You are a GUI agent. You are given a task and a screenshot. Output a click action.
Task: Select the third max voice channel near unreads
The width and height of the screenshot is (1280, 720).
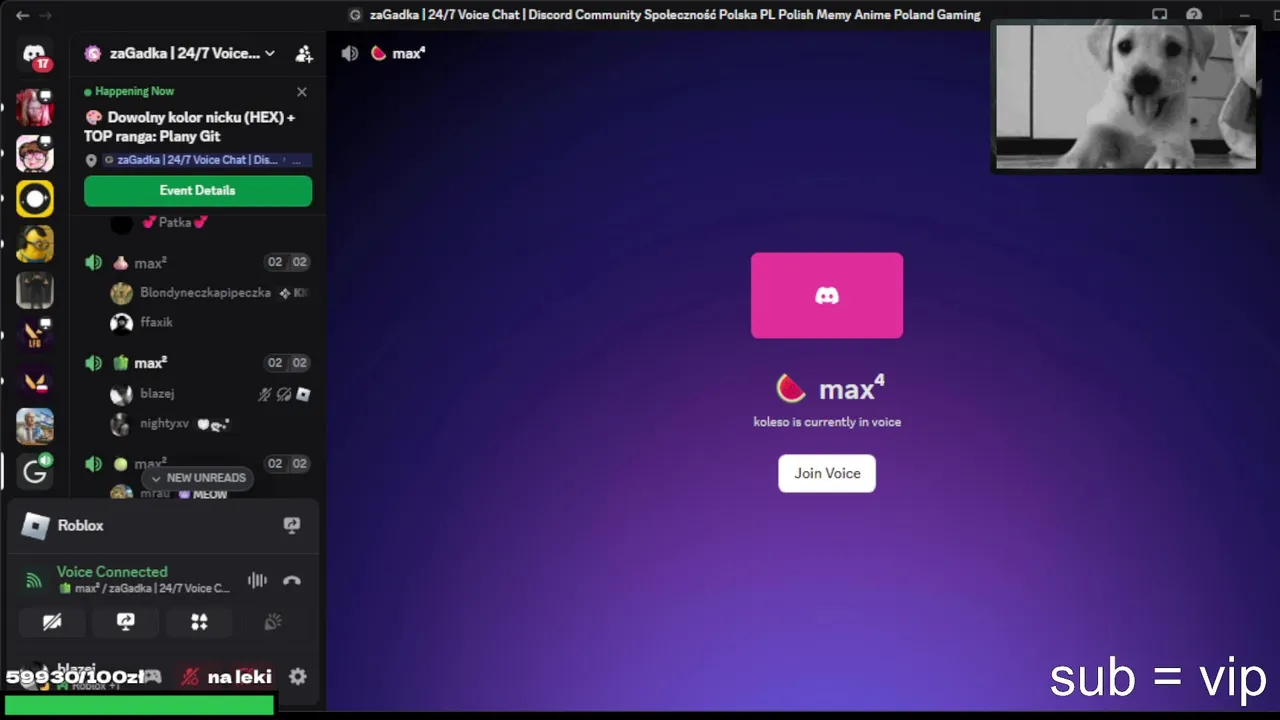pyautogui.click(x=198, y=463)
